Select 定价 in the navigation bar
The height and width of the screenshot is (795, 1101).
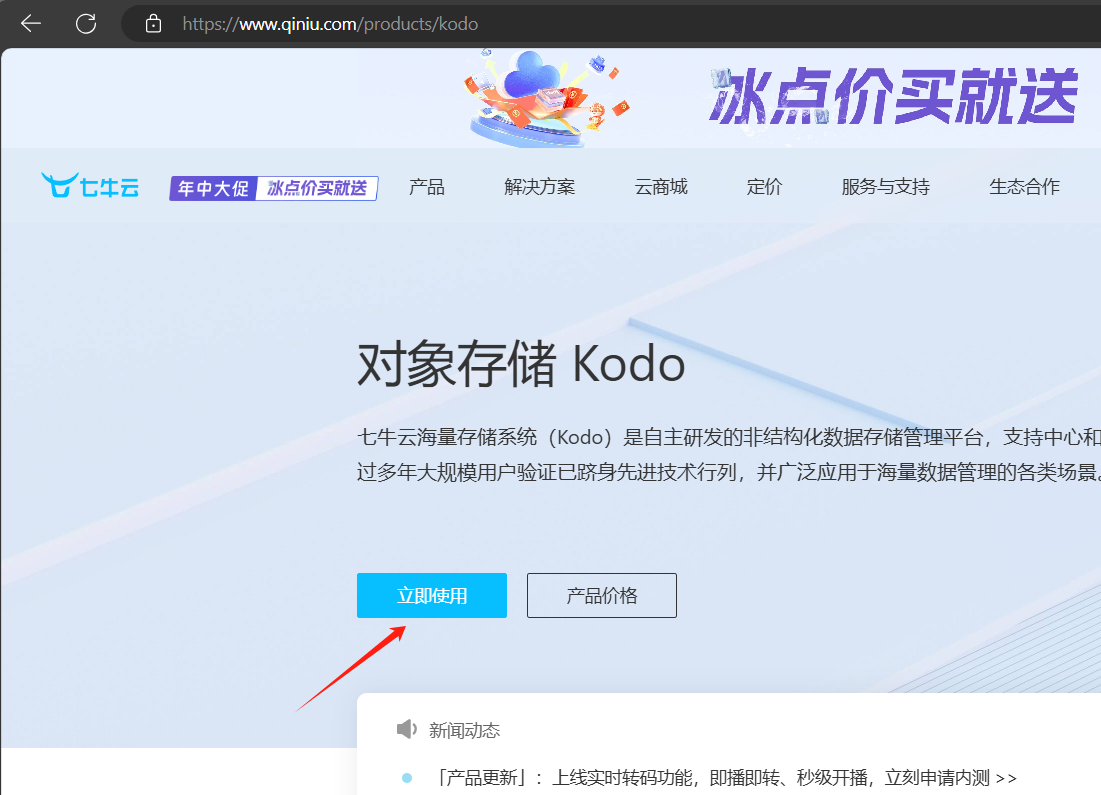click(x=764, y=187)
